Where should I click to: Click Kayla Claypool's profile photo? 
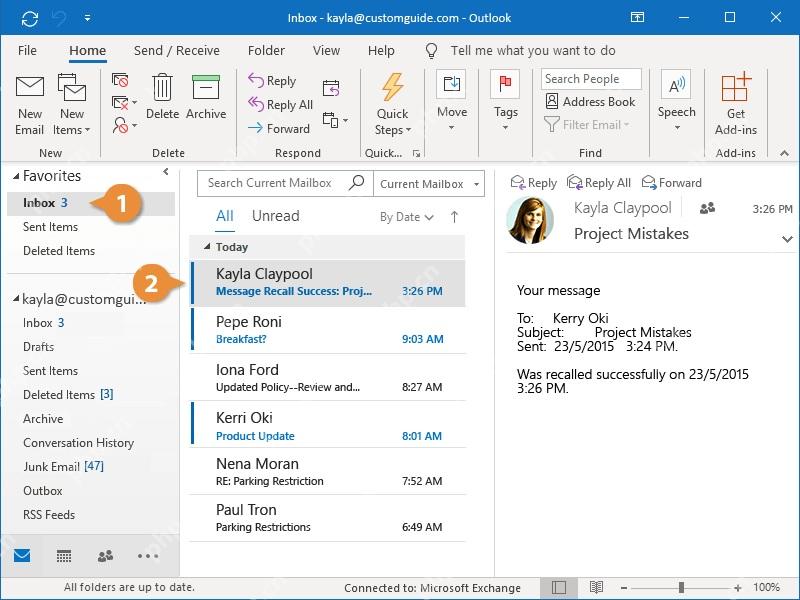530,220
